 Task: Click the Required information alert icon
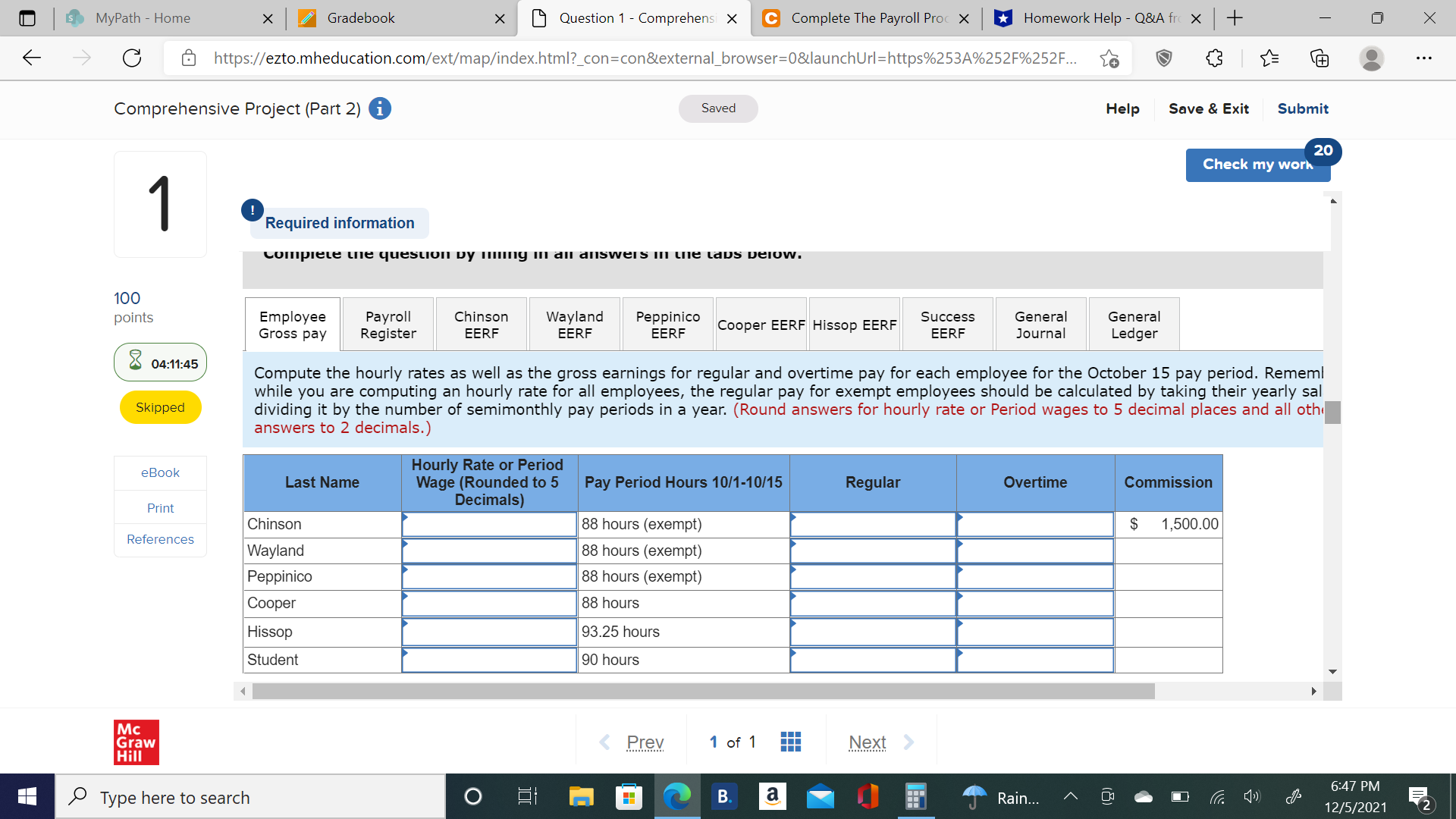[252, 210]
